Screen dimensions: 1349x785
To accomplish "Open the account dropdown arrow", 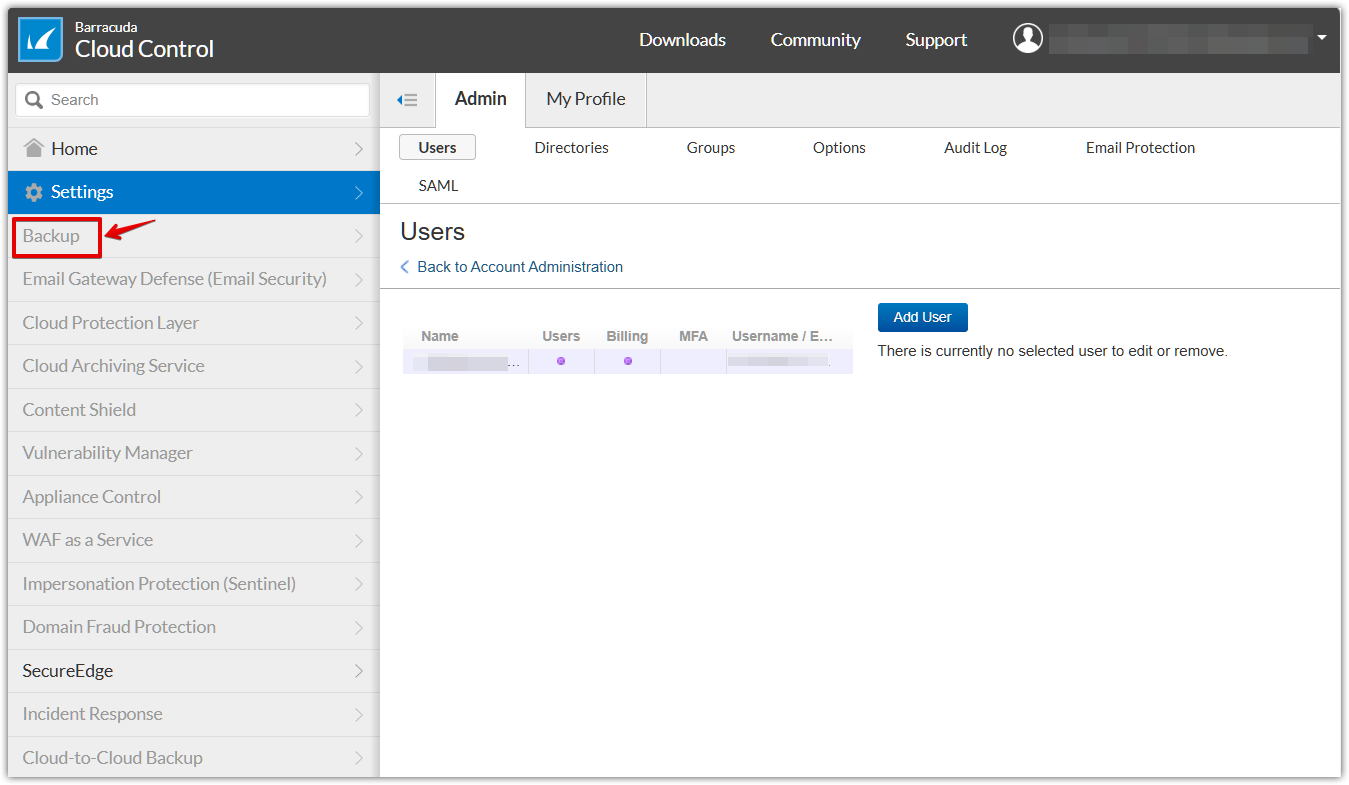I will point(1322,38).
